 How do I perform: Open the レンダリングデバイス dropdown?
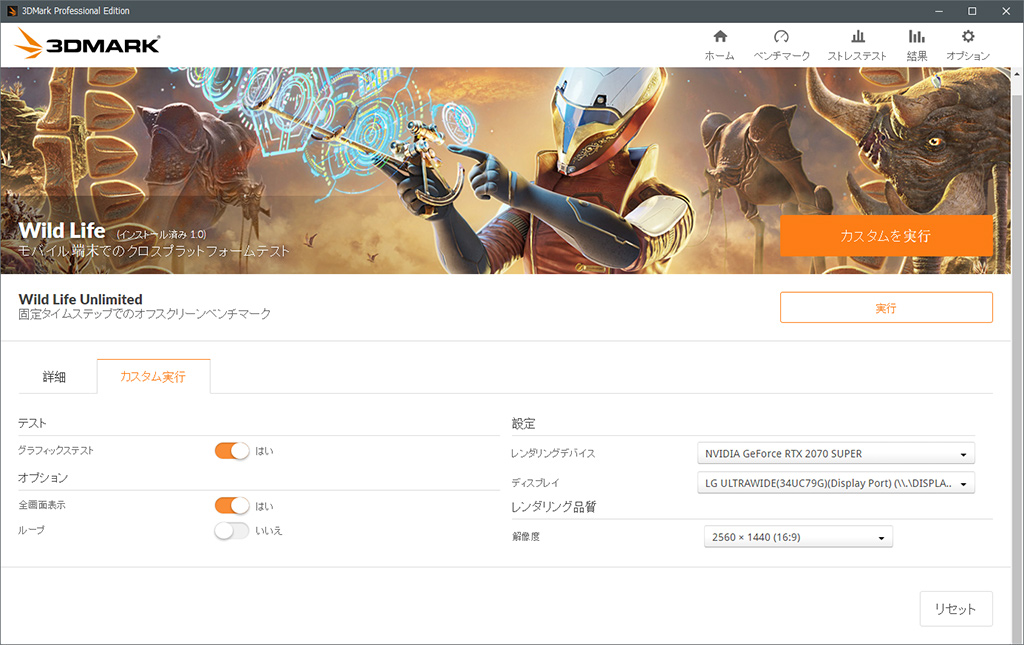tap(836, 454)
